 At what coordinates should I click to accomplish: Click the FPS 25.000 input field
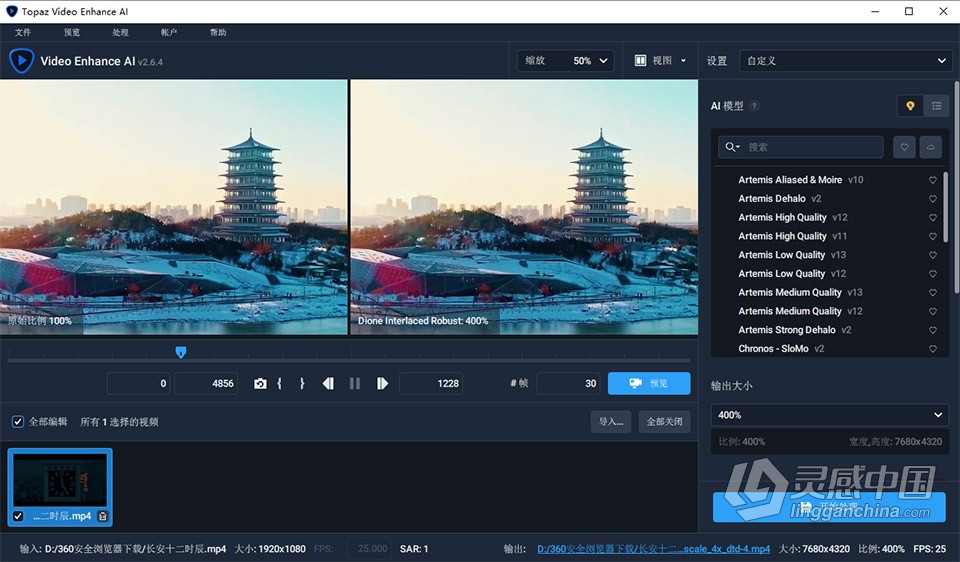369,549
